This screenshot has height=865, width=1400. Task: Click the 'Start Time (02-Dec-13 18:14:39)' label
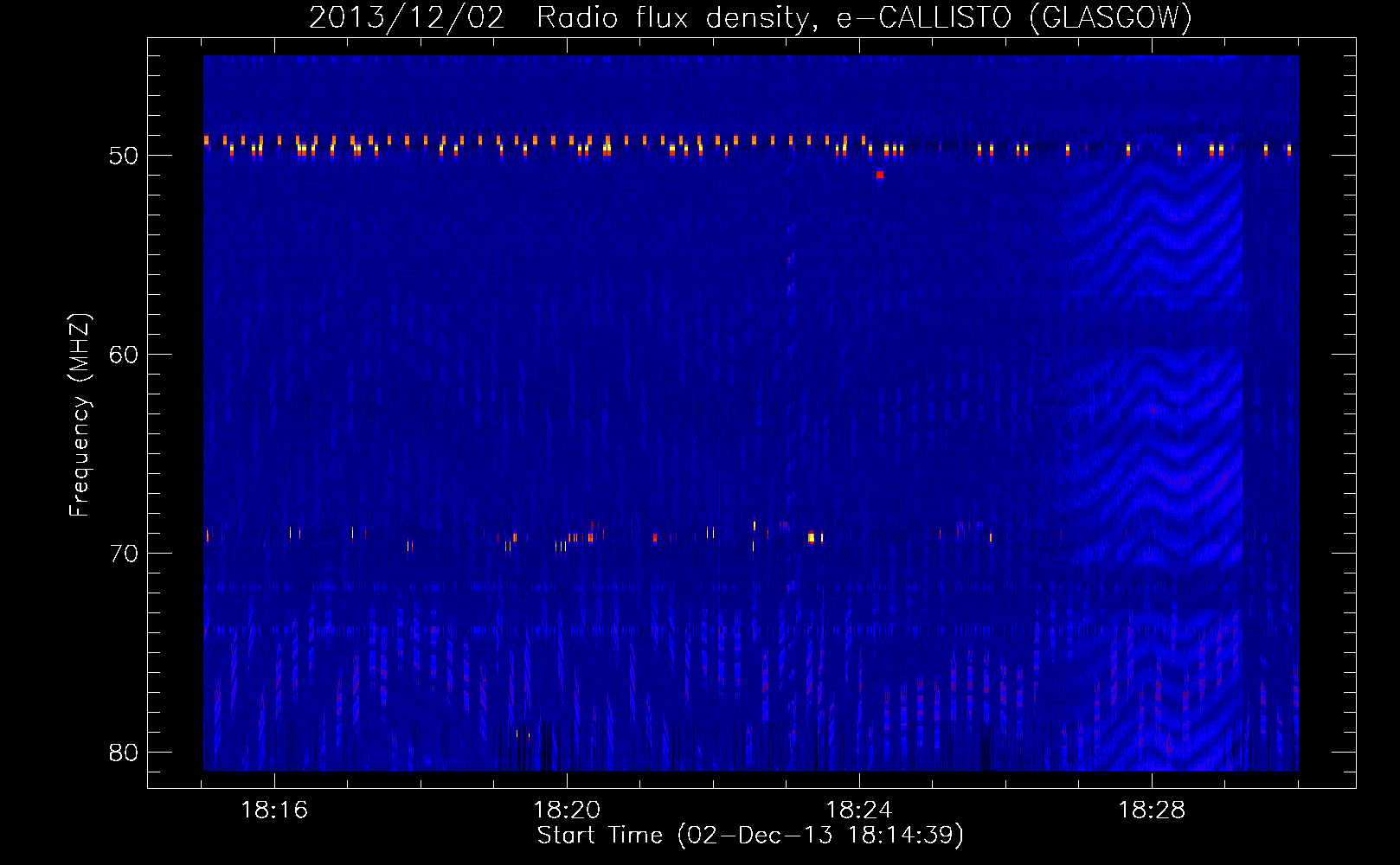(750, 835)
